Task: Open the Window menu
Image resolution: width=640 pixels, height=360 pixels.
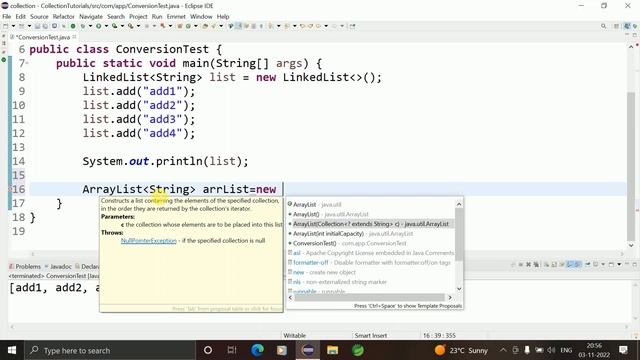Action: [x=201, y=16]
